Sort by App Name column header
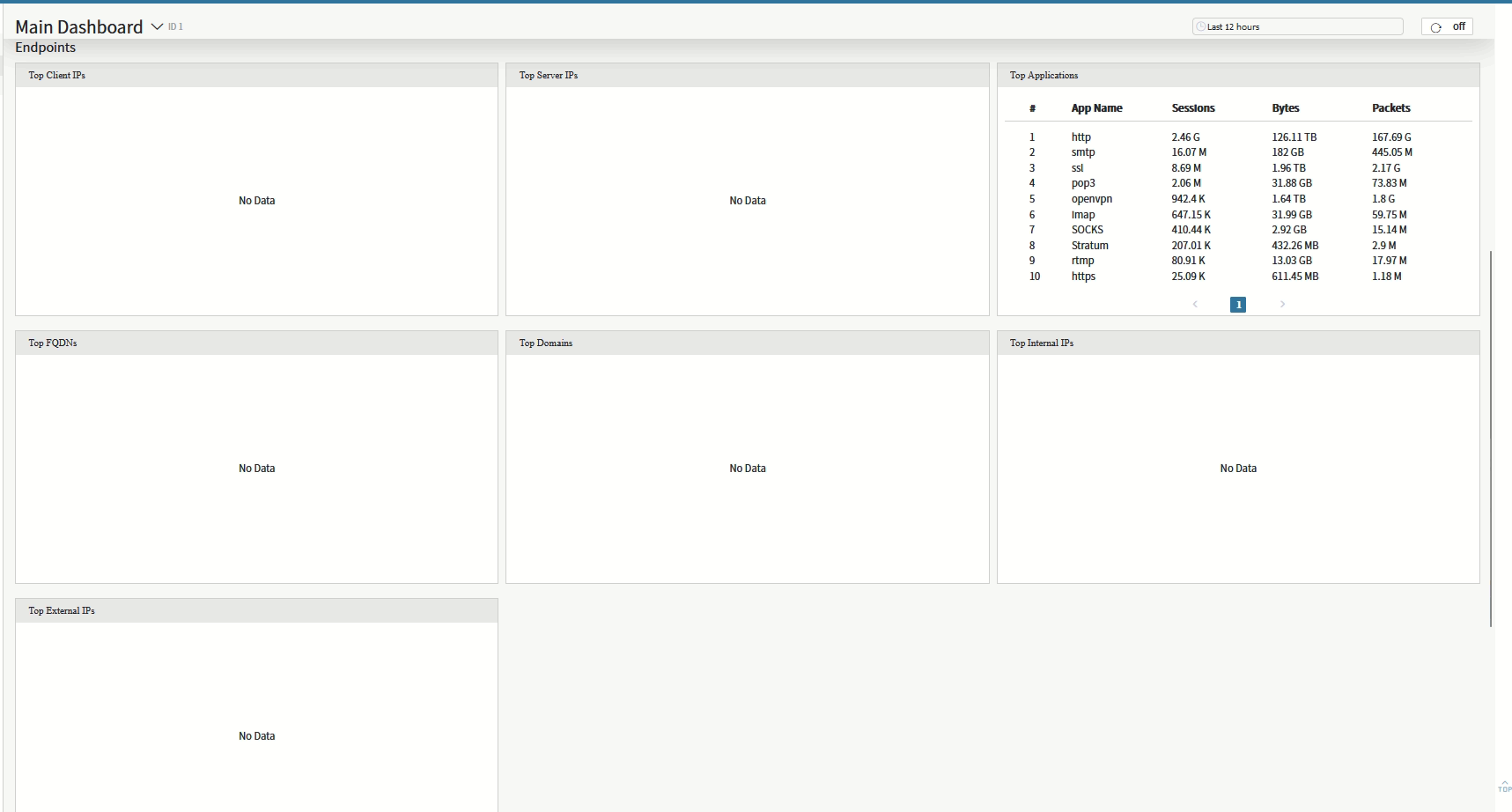 1096,108
